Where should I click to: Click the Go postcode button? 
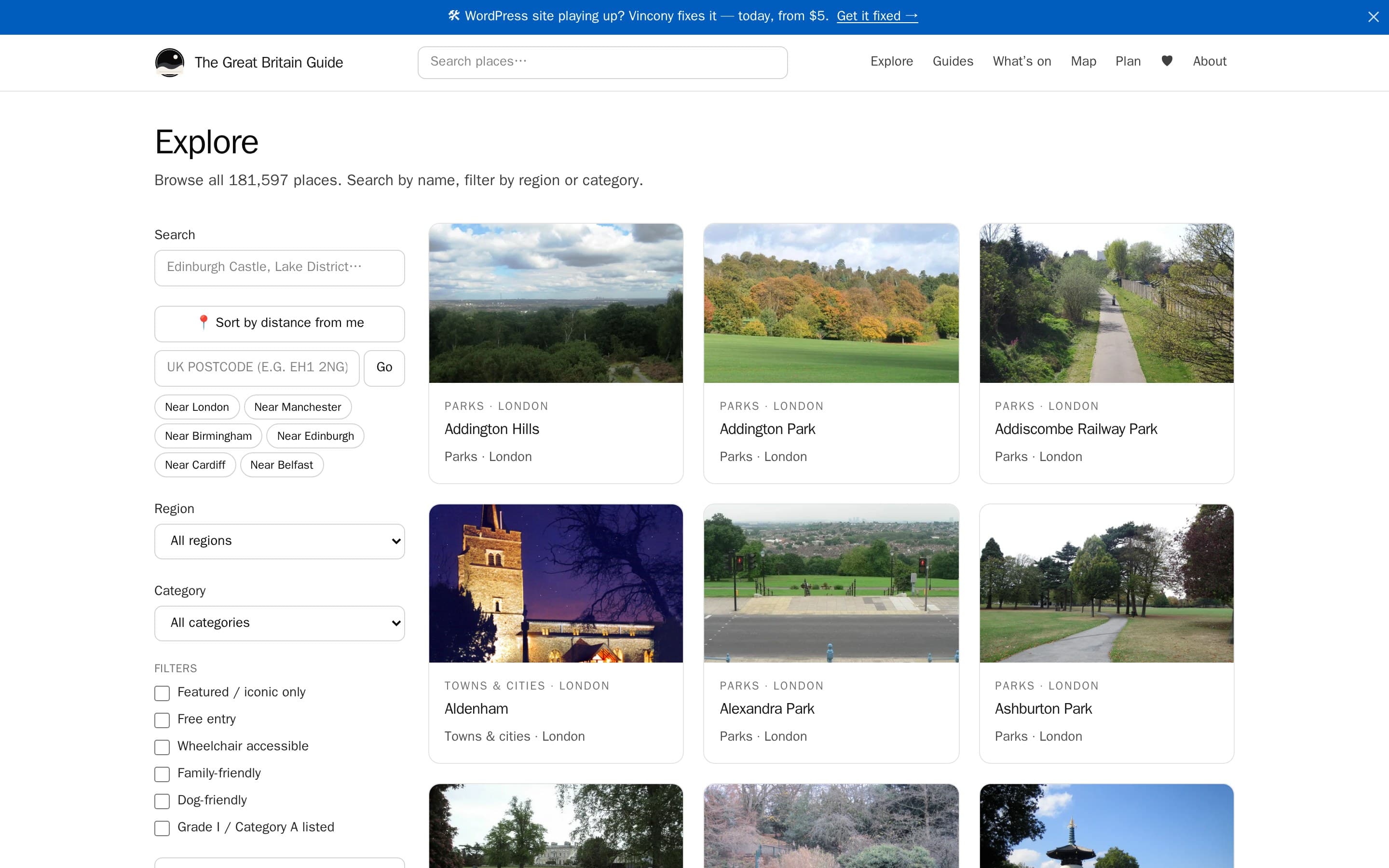(384, 368)
